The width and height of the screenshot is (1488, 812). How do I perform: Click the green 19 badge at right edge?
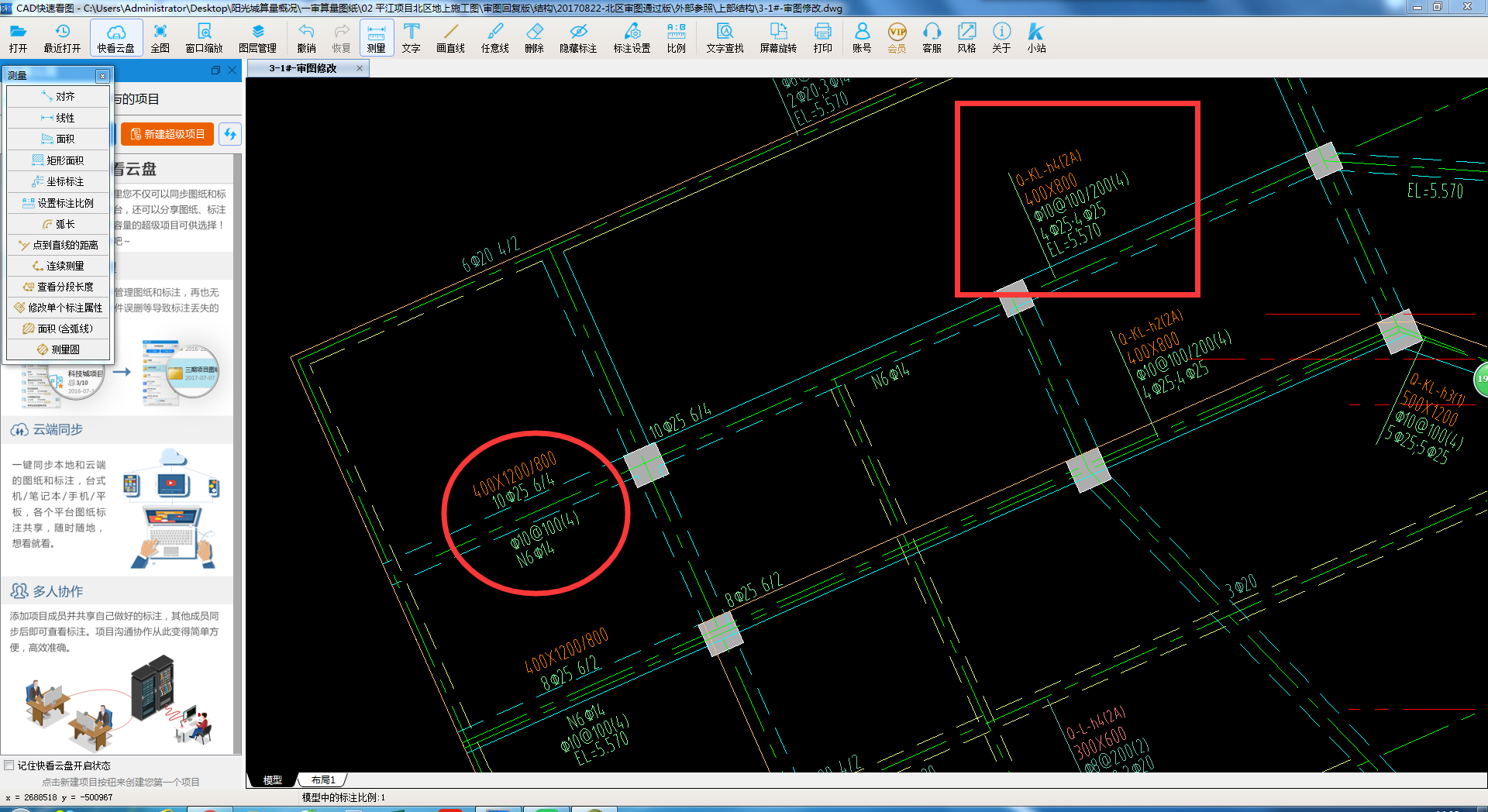click(1480, 379)
